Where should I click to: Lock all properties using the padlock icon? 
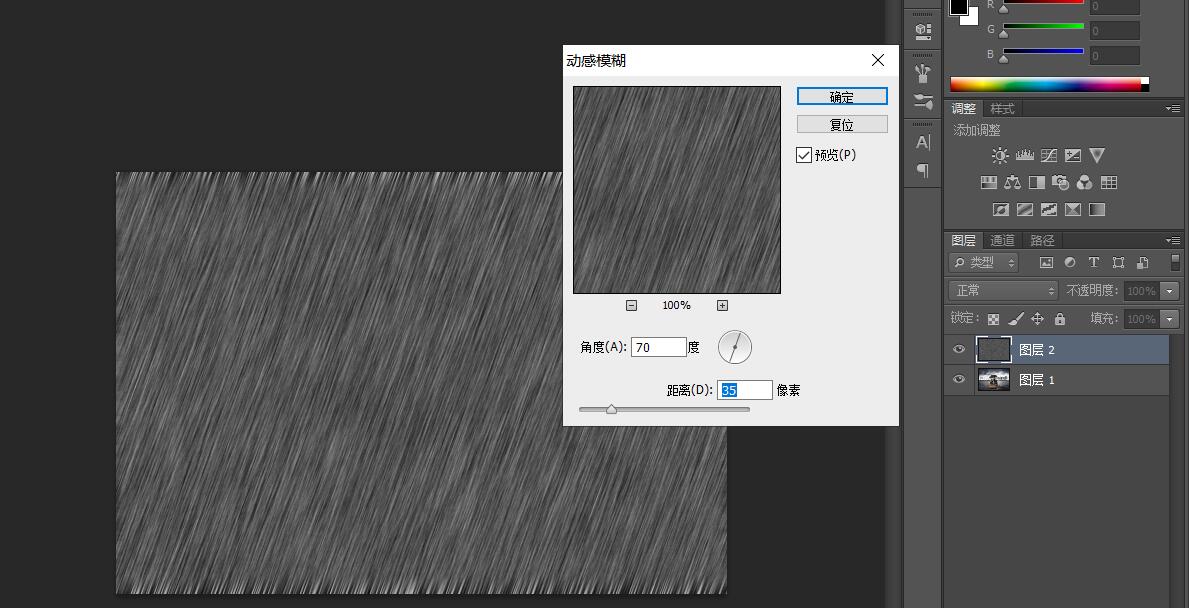pos(1060,319)
